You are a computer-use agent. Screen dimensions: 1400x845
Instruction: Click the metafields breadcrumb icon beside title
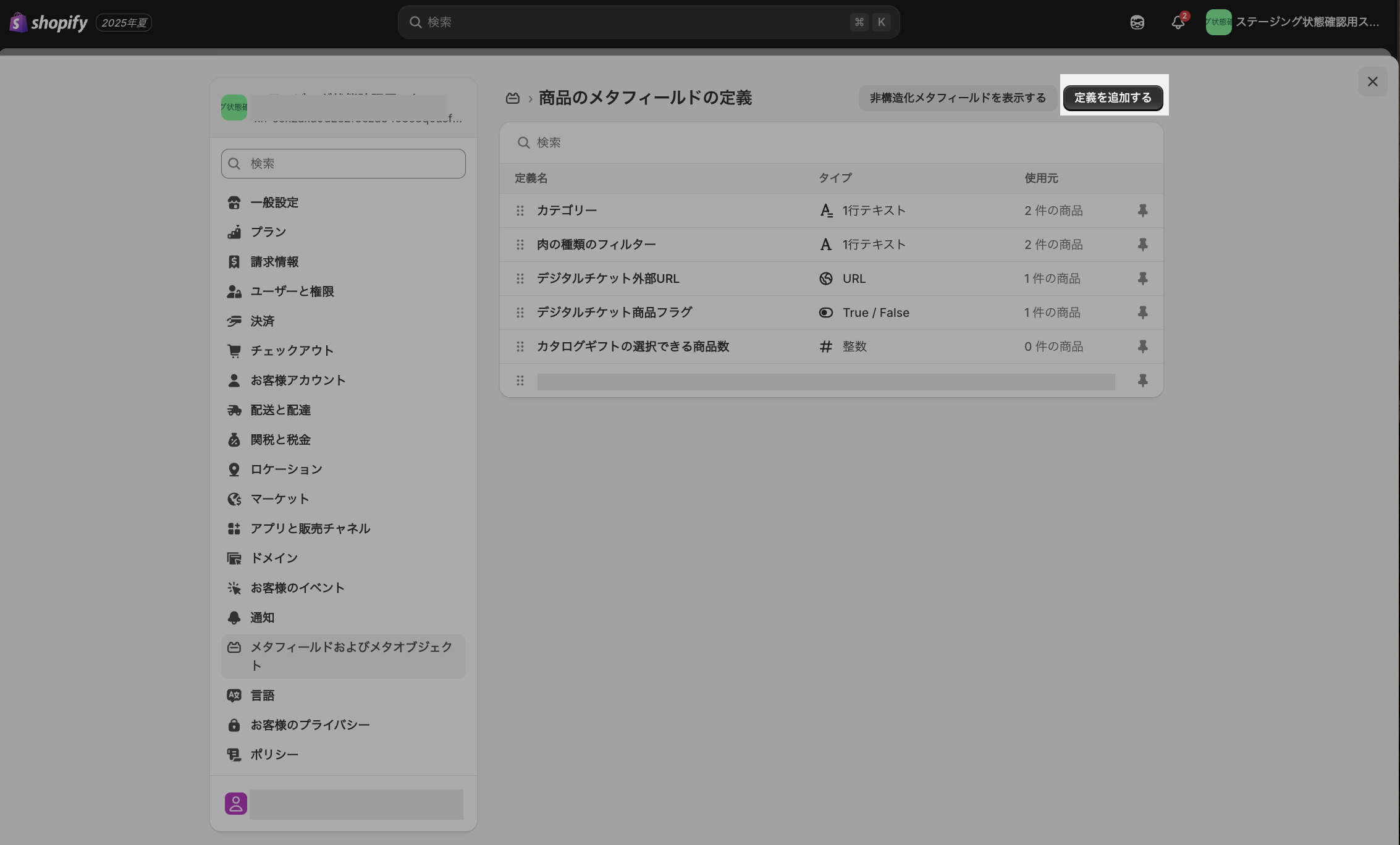pos(512,98)
